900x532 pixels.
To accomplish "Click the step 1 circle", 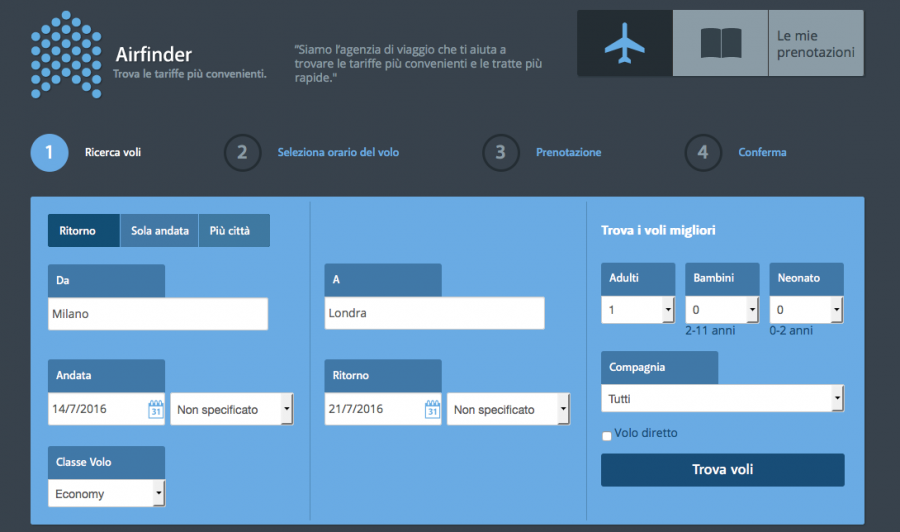I will 49,153.
